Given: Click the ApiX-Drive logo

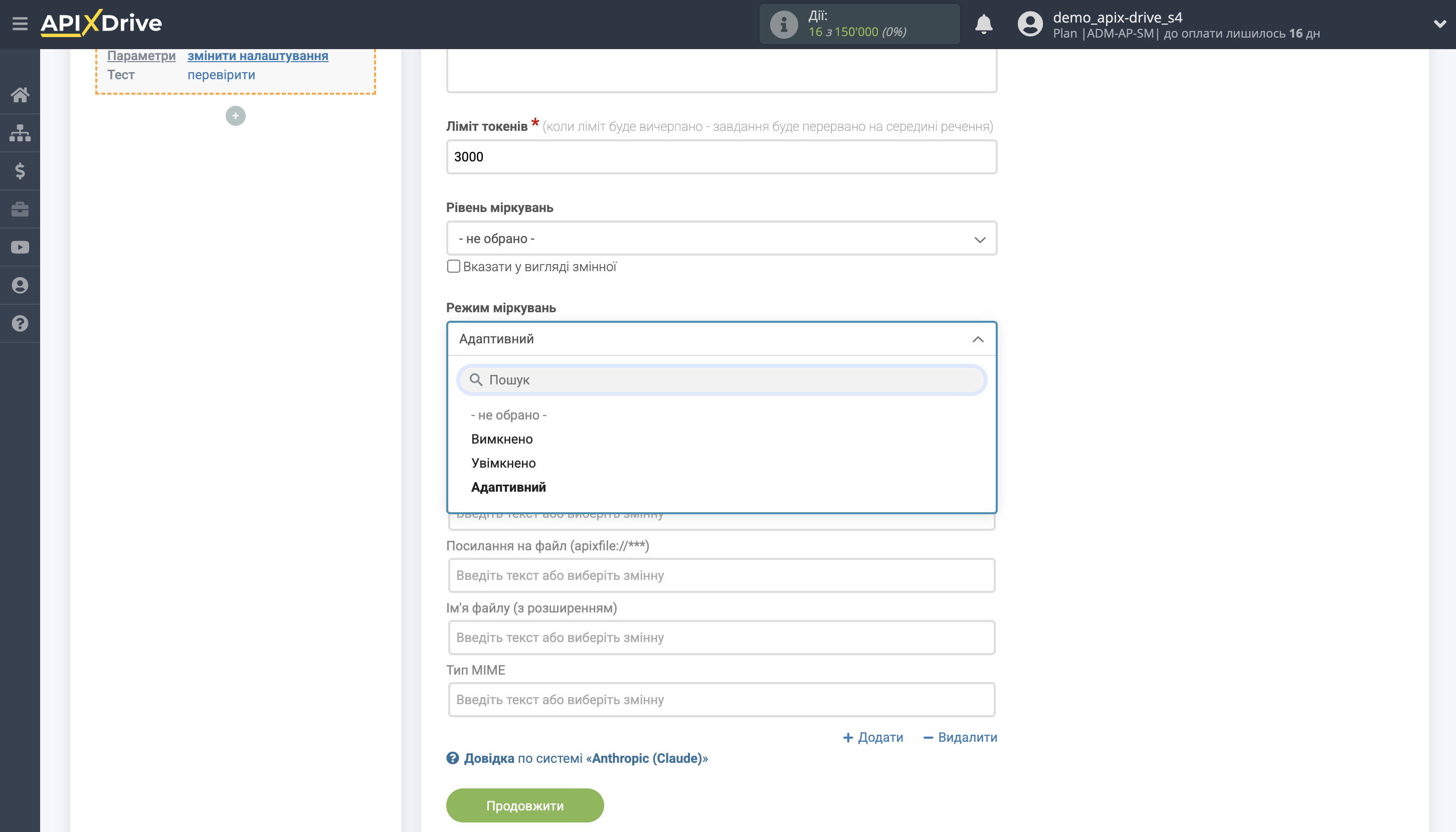Looking at the screenshot, I should coord(101,24).
